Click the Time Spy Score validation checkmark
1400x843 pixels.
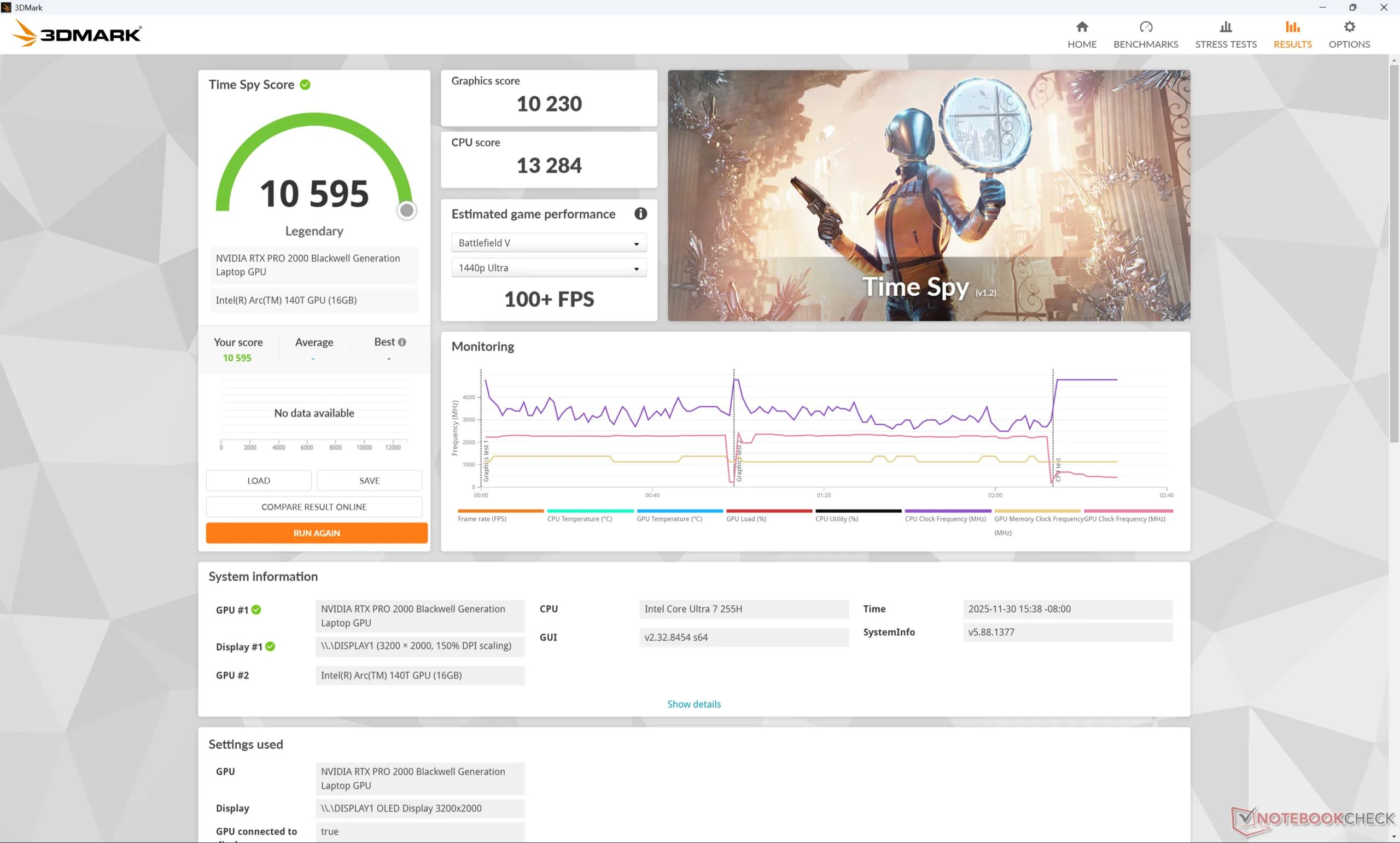click(x=305, y=85)
